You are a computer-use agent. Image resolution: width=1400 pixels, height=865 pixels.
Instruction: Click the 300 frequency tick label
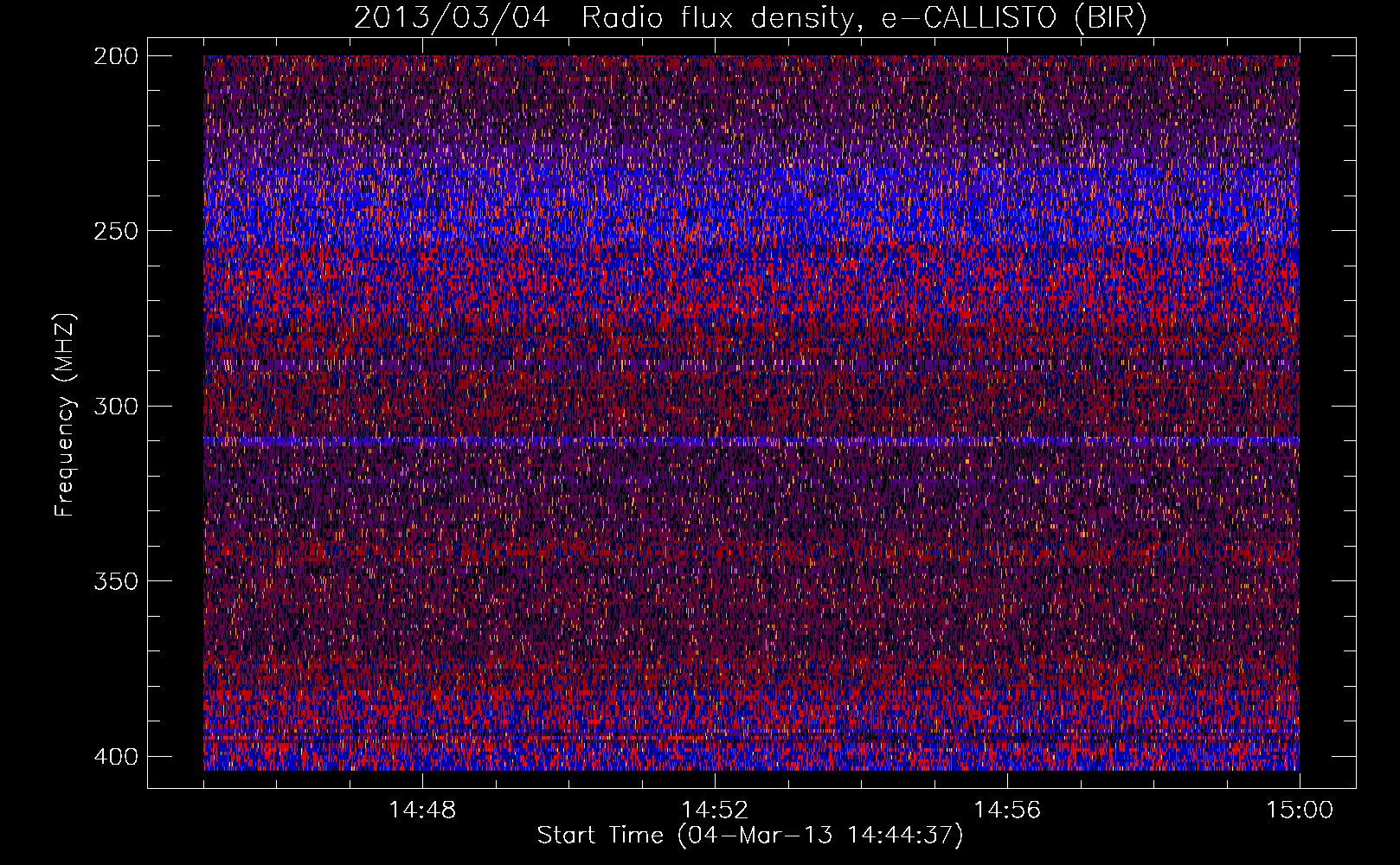(115, 407)
